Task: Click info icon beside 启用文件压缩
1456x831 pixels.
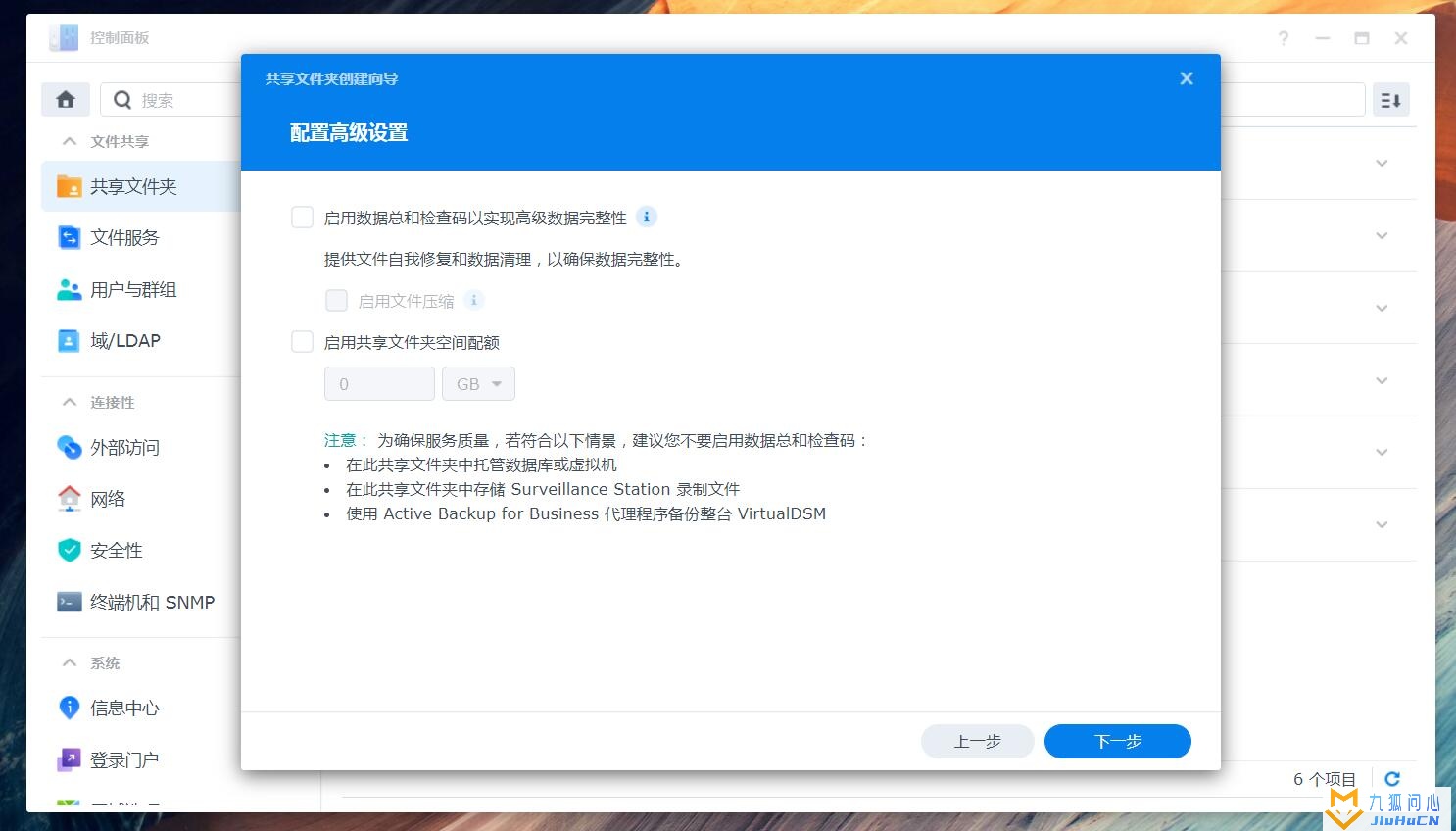Action: point(473,300)
